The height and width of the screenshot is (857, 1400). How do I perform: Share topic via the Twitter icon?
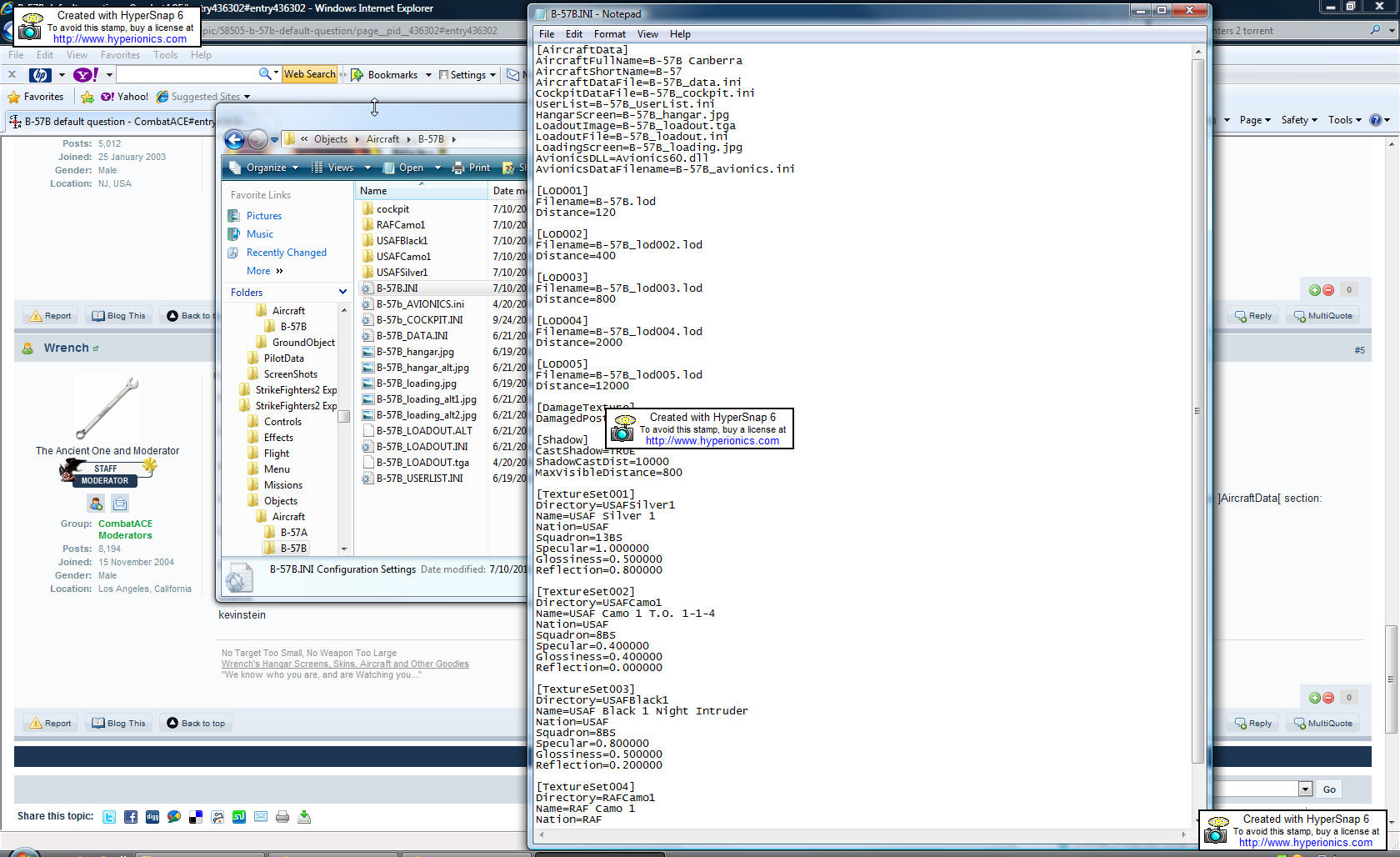[109, 817]
